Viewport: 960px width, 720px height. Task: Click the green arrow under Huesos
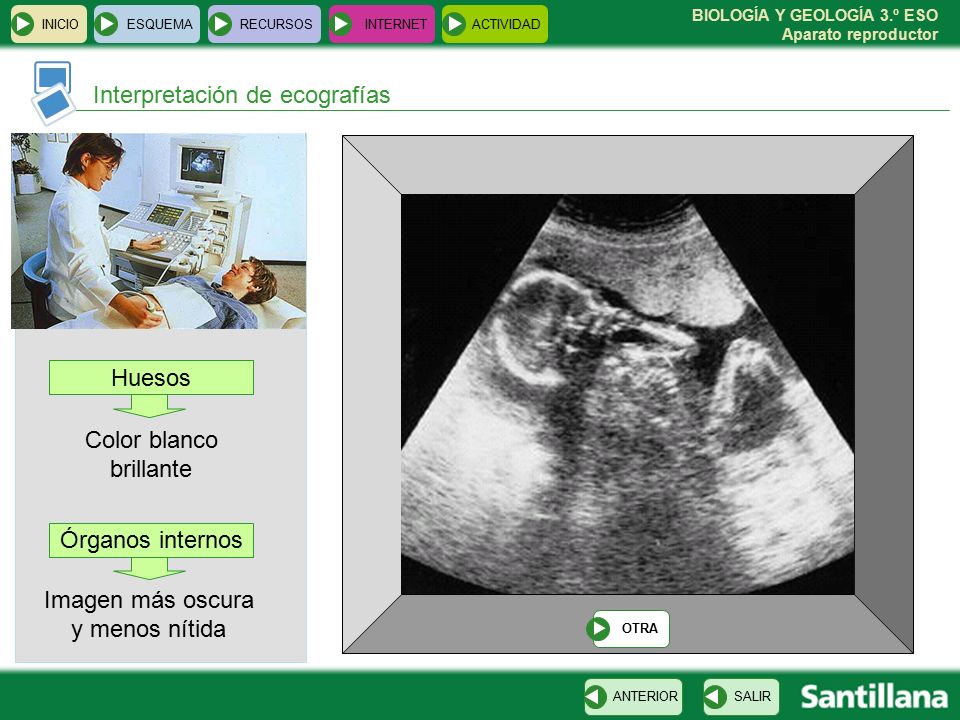tap(149, 407)
